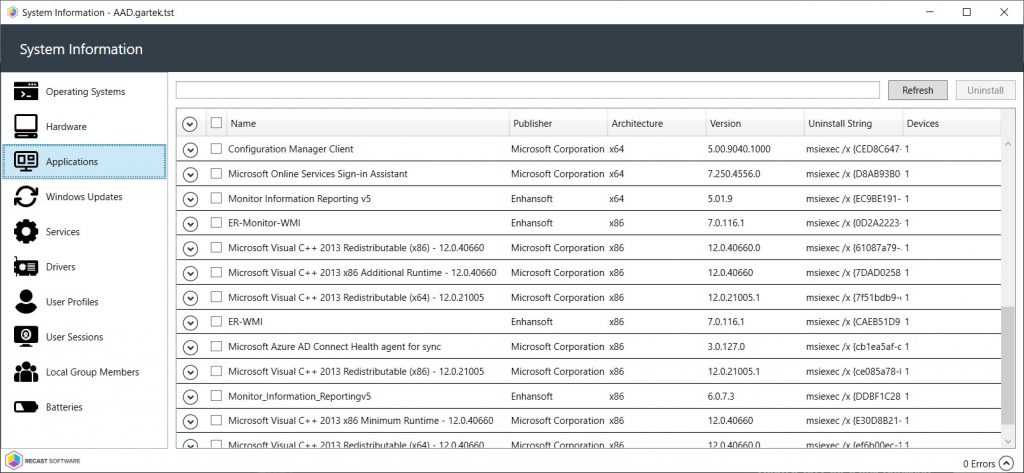
Task: Sort by the Uninstall String column header
Action: click(853, 123)
